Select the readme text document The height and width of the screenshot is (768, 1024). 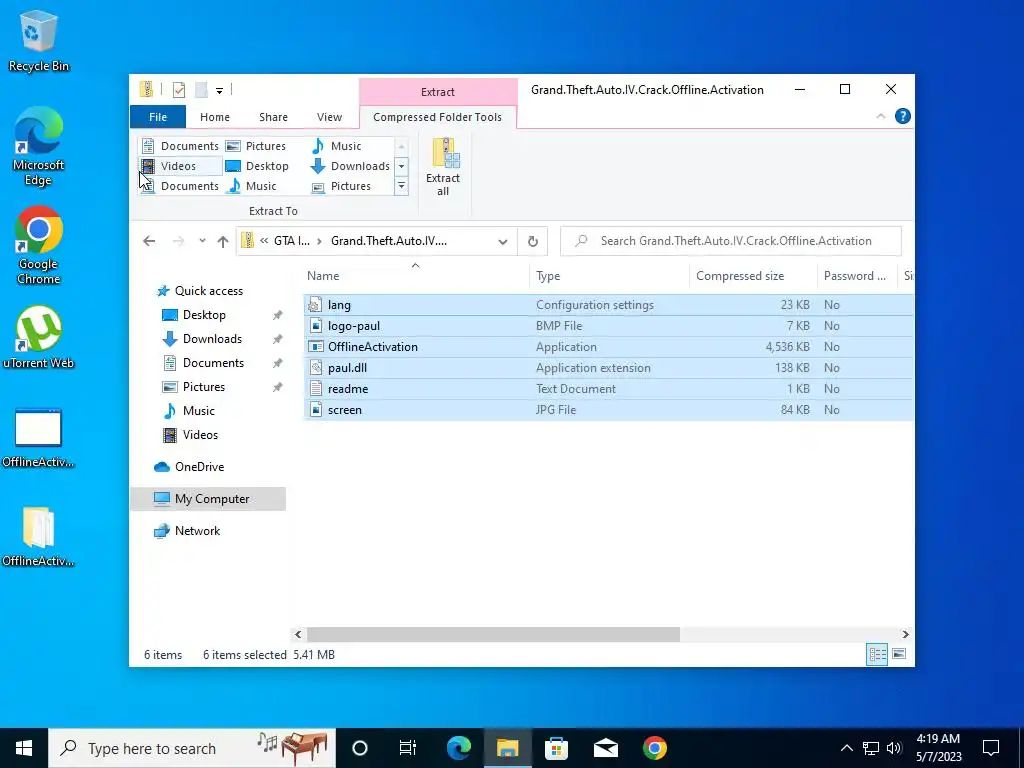609,389
